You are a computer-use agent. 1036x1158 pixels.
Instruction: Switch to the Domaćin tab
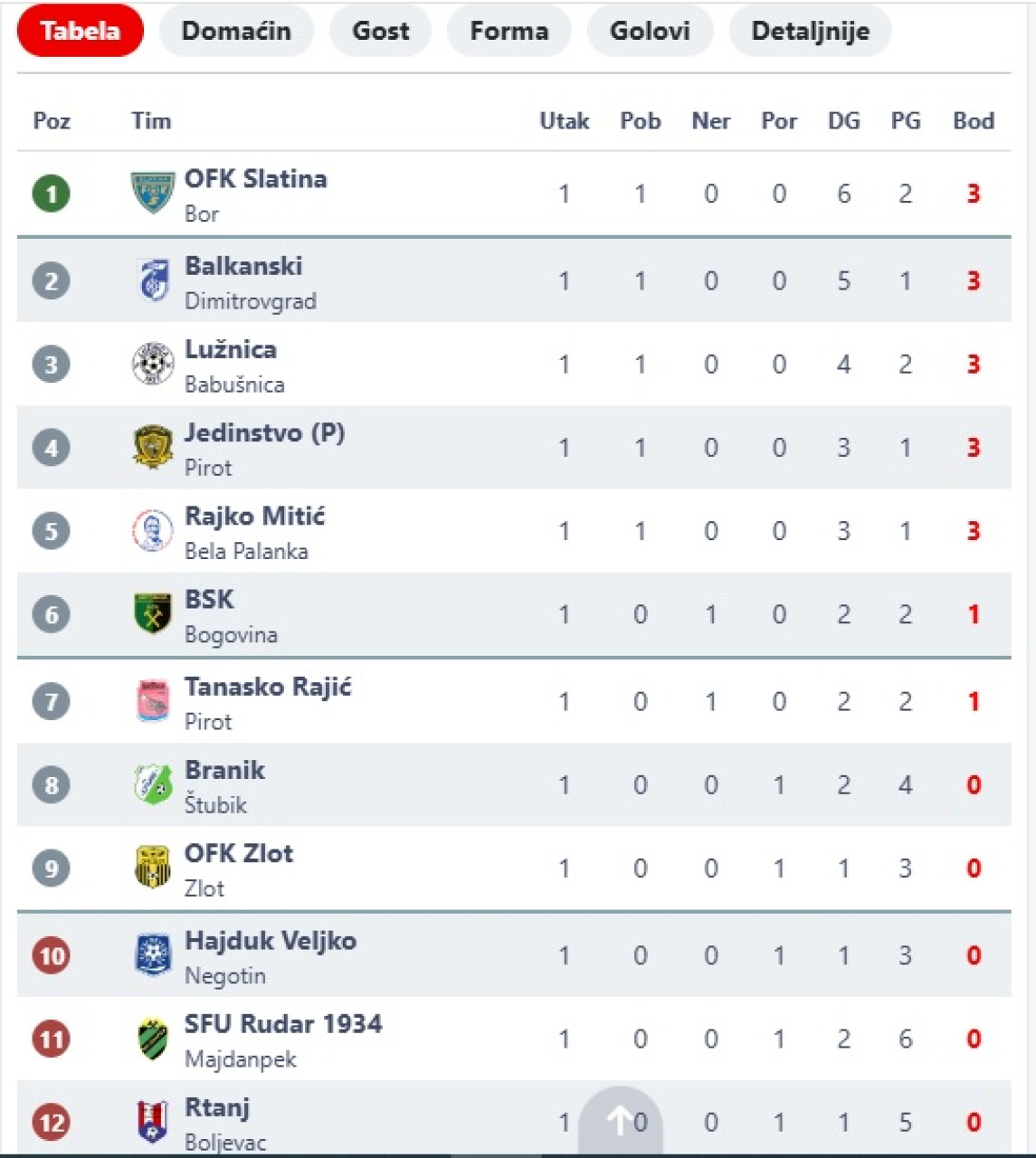pos(236,31)
